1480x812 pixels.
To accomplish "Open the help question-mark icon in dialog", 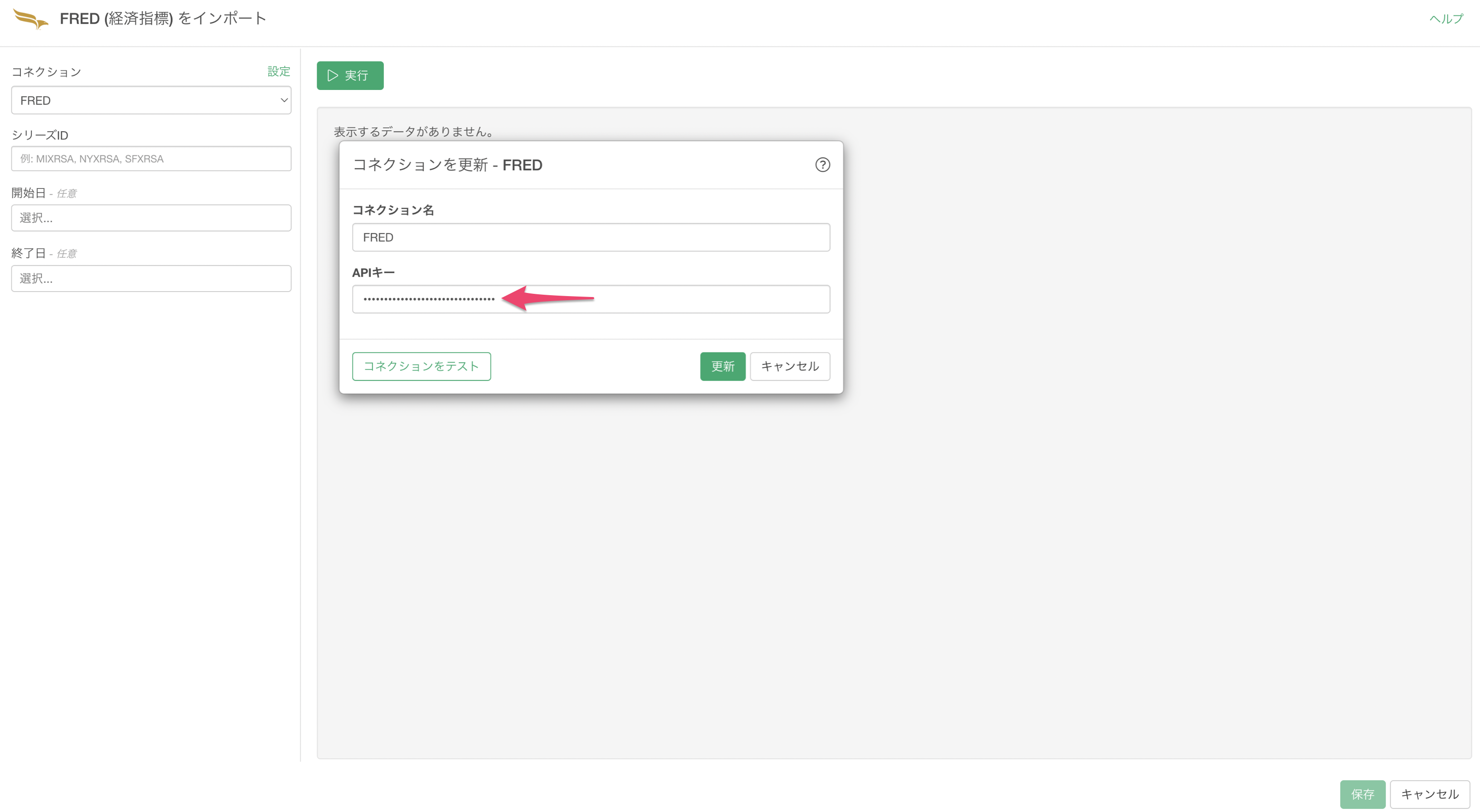I will 822,165.
